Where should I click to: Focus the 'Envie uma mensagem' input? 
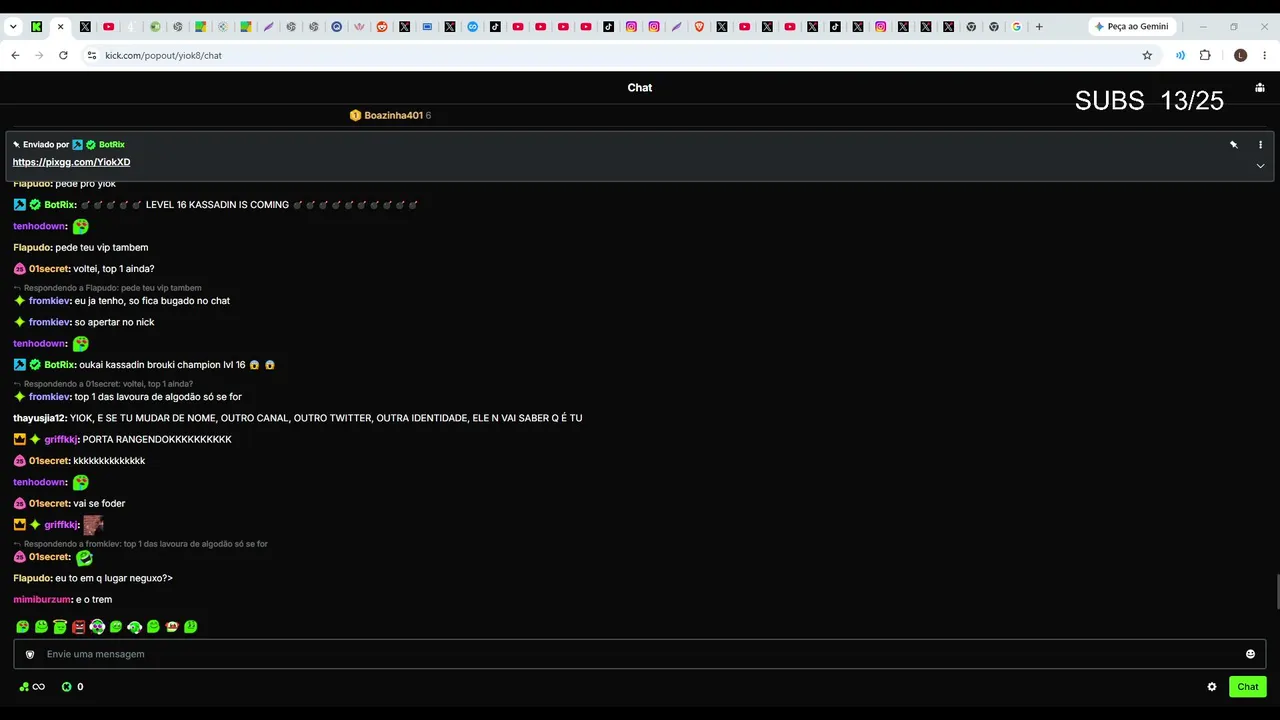(640, 654)
